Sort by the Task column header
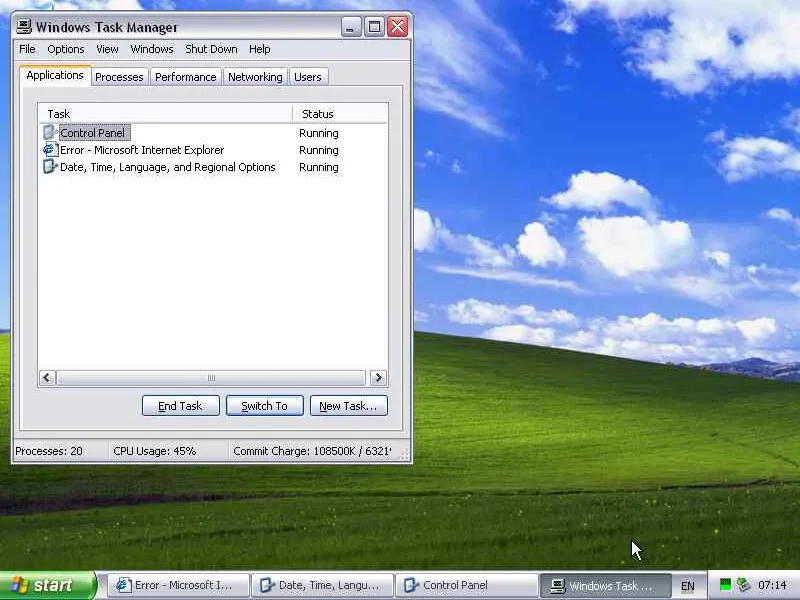 pyautogui.click(x=165, y=114)
